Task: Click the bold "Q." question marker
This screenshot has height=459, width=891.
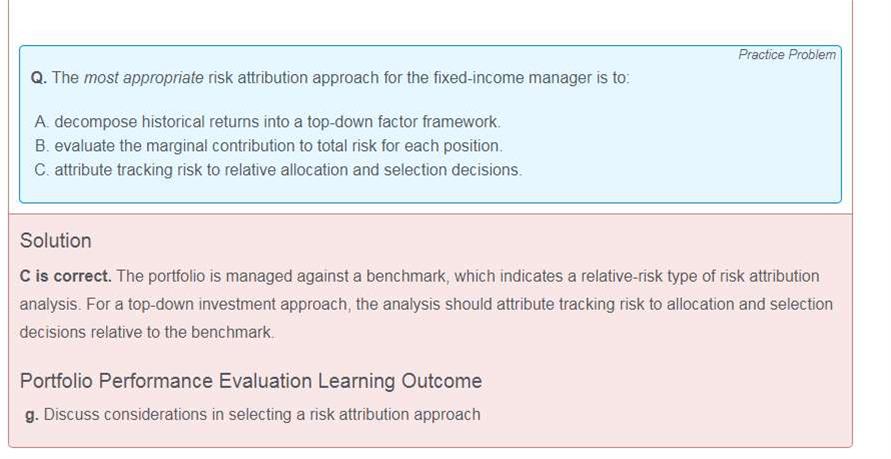Action: coord(39,78)
